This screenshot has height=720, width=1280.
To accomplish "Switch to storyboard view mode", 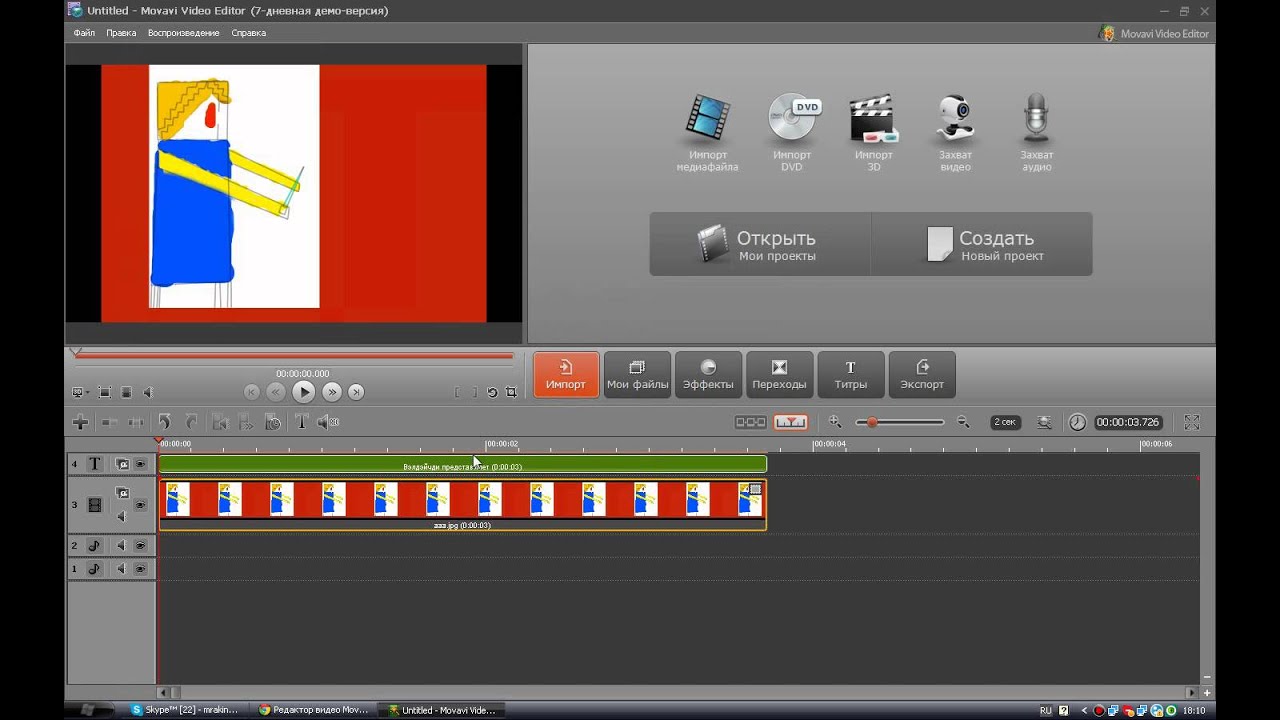I will coord(751,423).
